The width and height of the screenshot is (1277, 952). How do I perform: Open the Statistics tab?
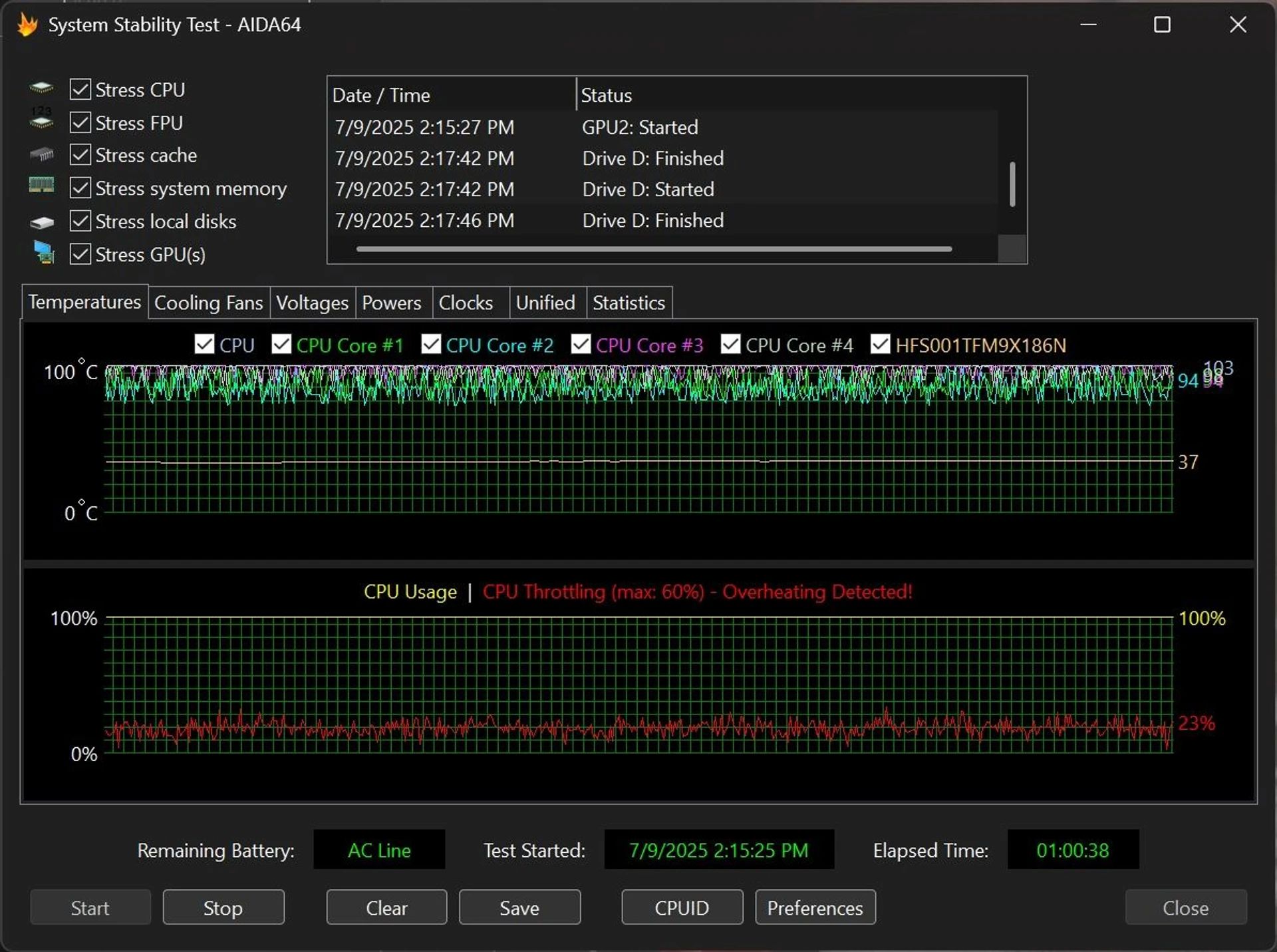(629, 303)
